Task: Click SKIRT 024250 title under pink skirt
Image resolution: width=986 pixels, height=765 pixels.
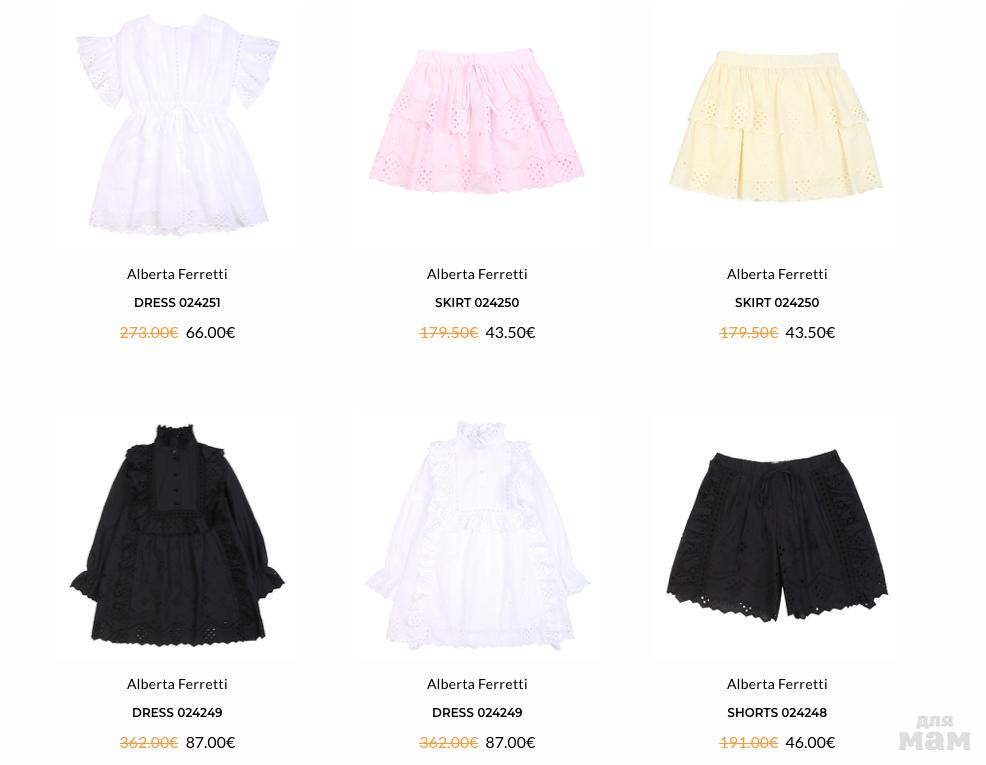Action: 477,302
